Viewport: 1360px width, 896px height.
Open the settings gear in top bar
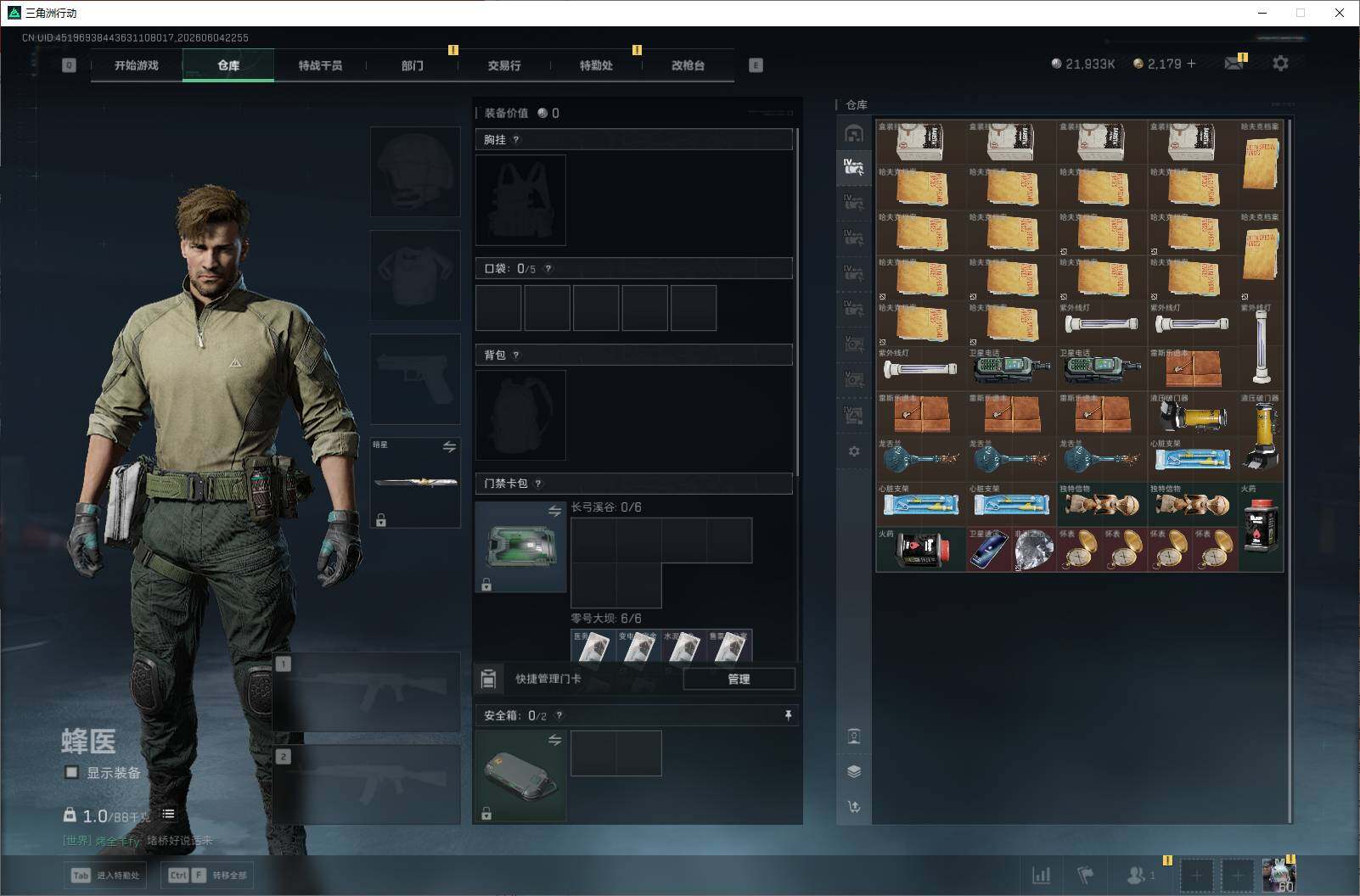coord(1280,64)
